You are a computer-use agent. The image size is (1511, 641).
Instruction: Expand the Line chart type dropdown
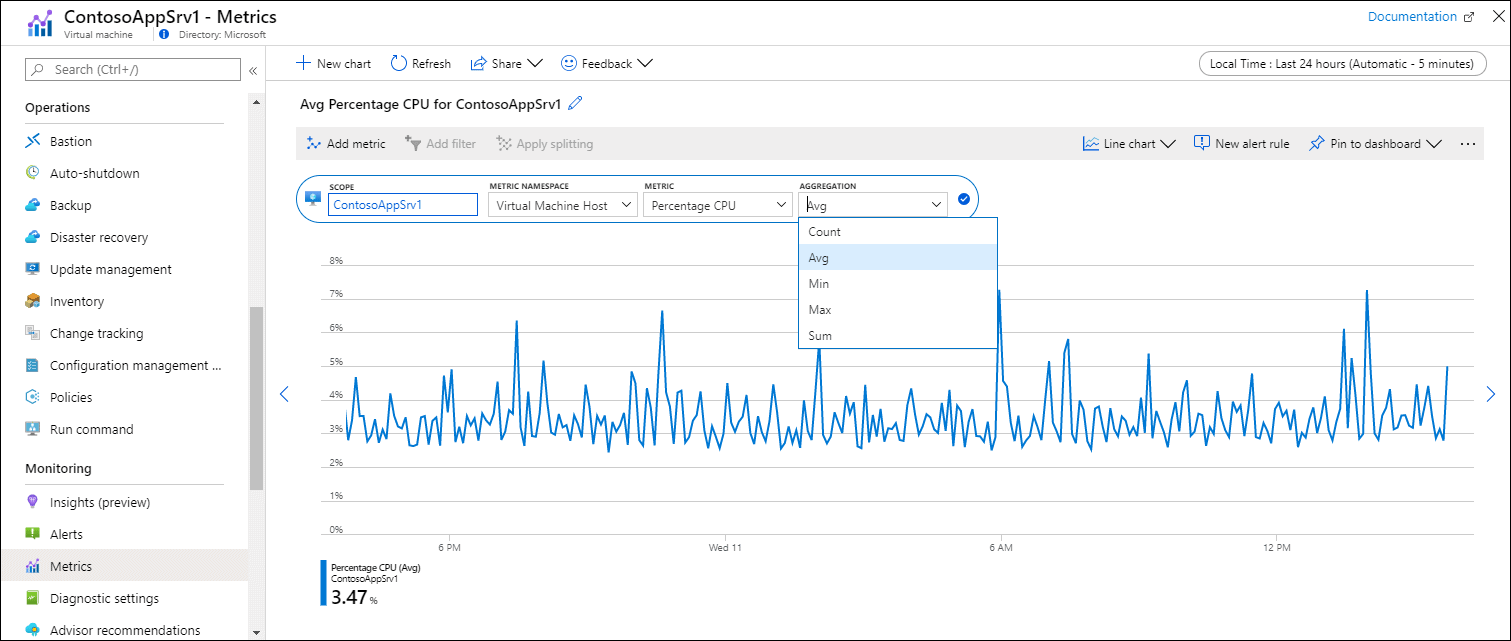click(1129, 144)
